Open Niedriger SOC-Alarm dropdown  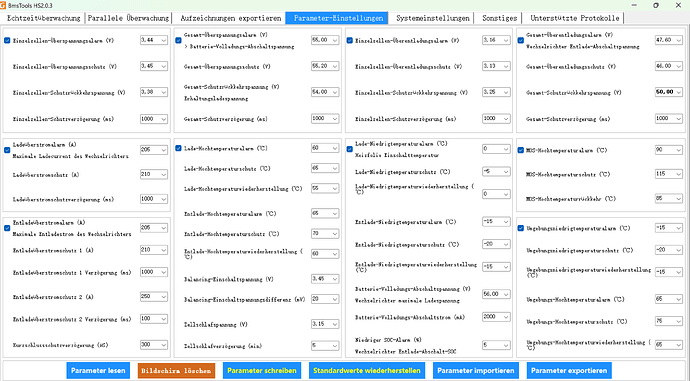496,345
